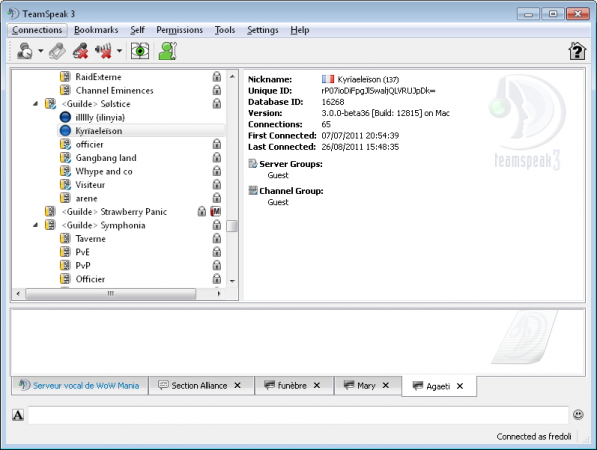Screen dimensions: 597x450
Task: Collapse the <Guilde> Sølstice channel
Action: click(35, 104)
